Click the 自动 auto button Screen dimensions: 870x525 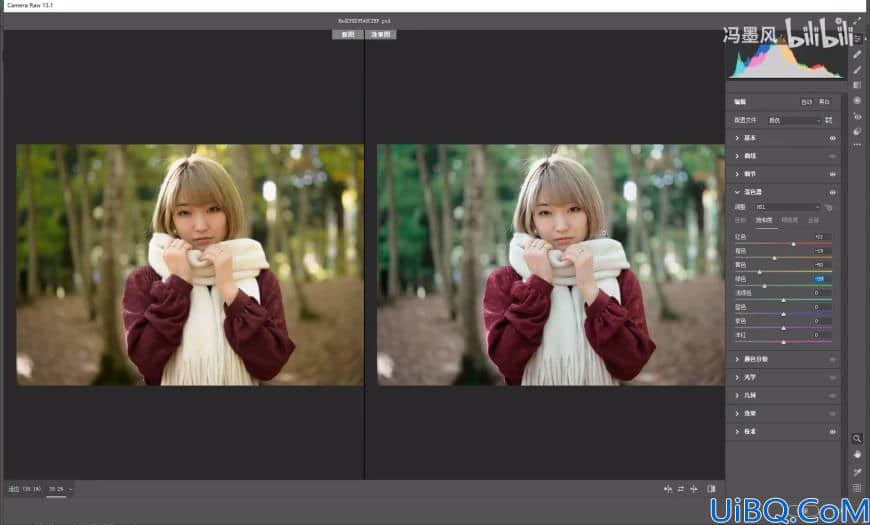806,102
